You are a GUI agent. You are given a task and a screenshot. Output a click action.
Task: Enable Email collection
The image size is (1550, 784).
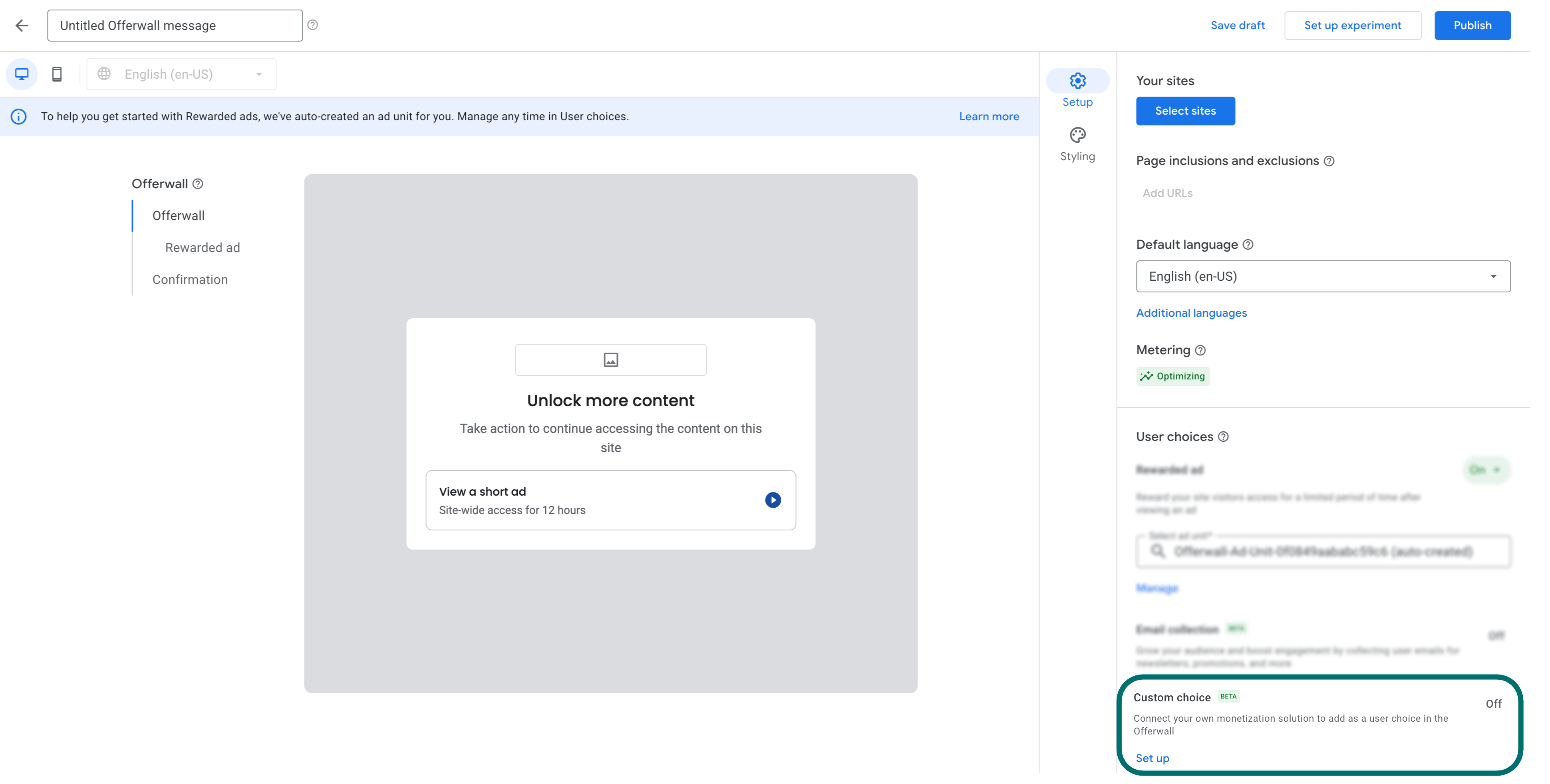[x=1496, y=635]
